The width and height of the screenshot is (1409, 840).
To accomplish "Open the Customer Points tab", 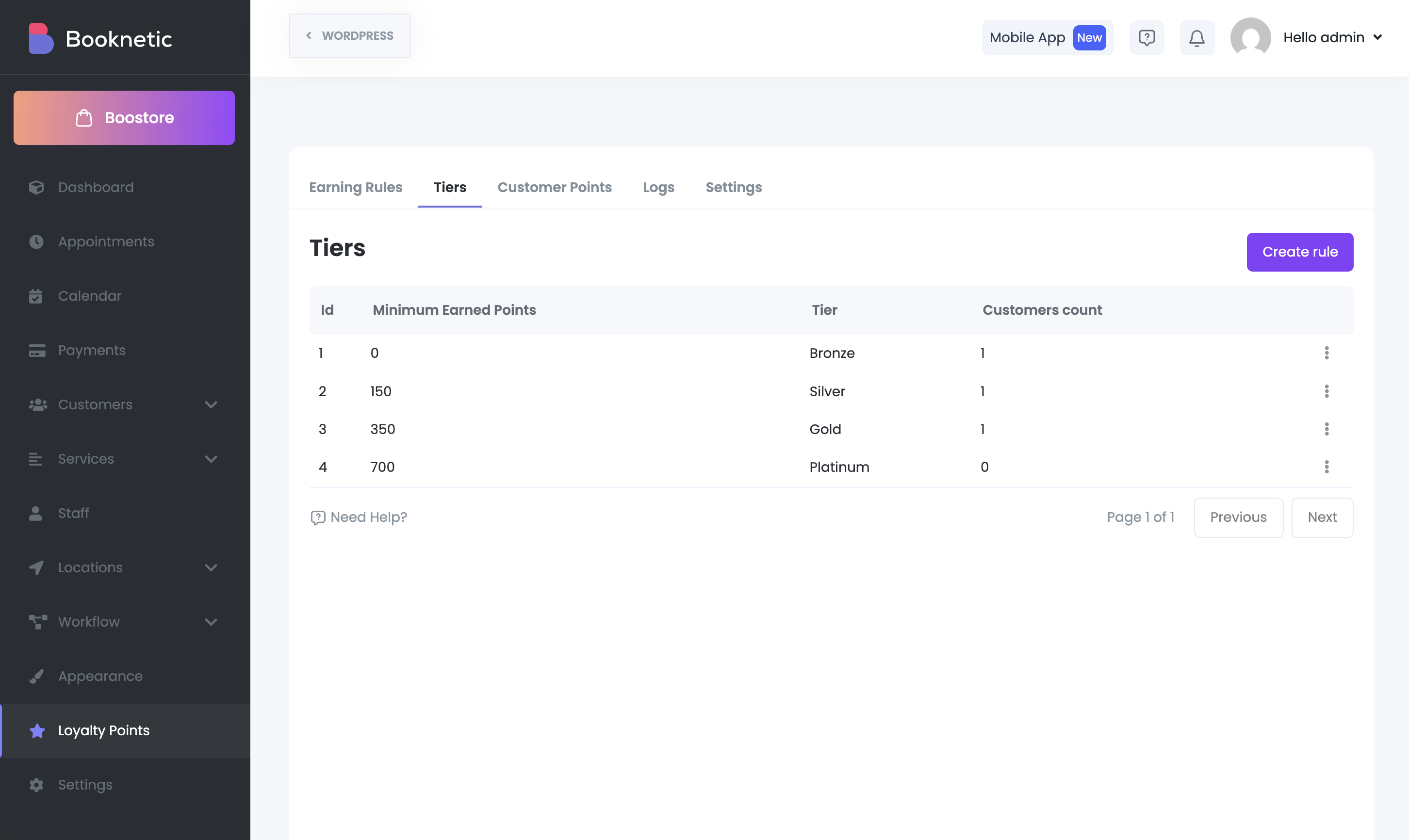I will point(554,187).
